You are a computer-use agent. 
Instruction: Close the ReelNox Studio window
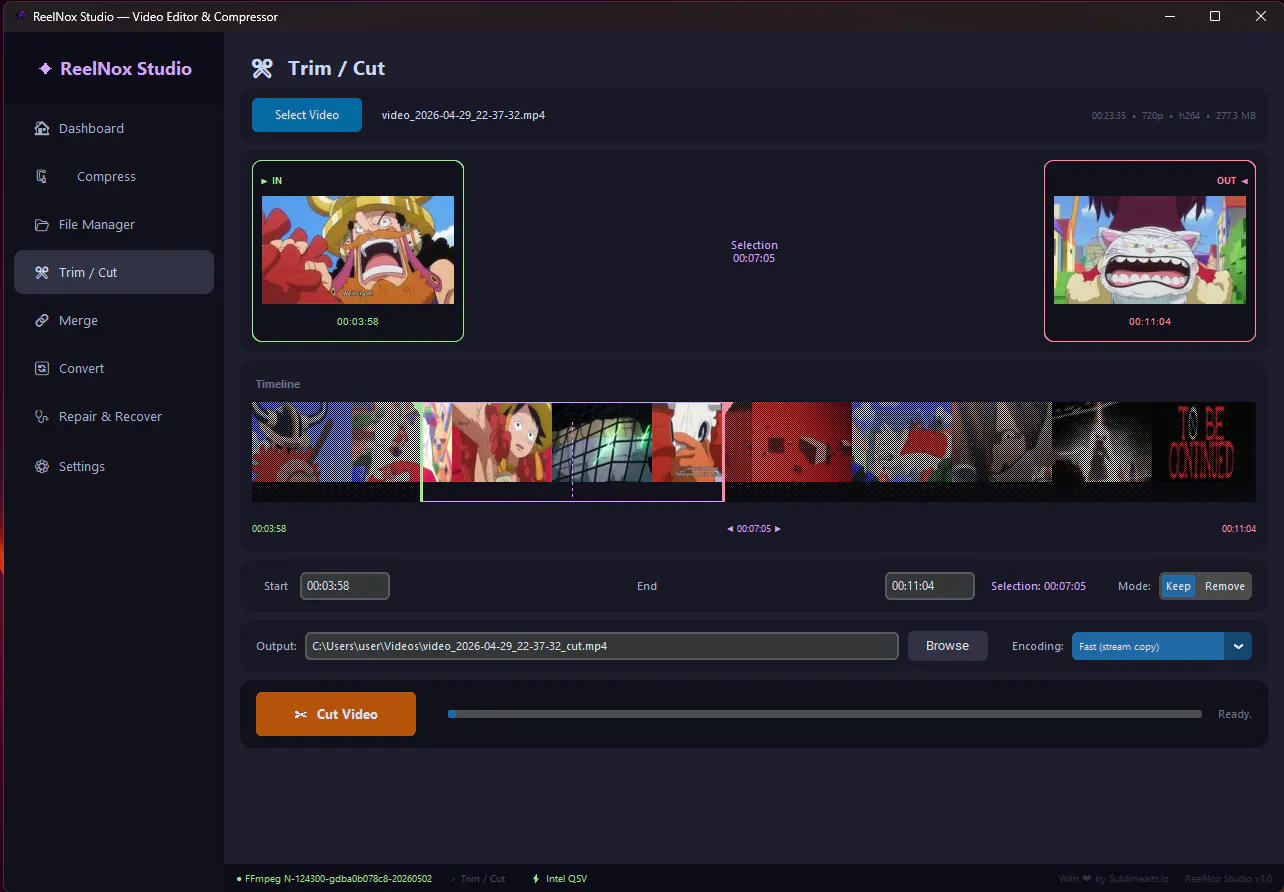pos(1261,16)
